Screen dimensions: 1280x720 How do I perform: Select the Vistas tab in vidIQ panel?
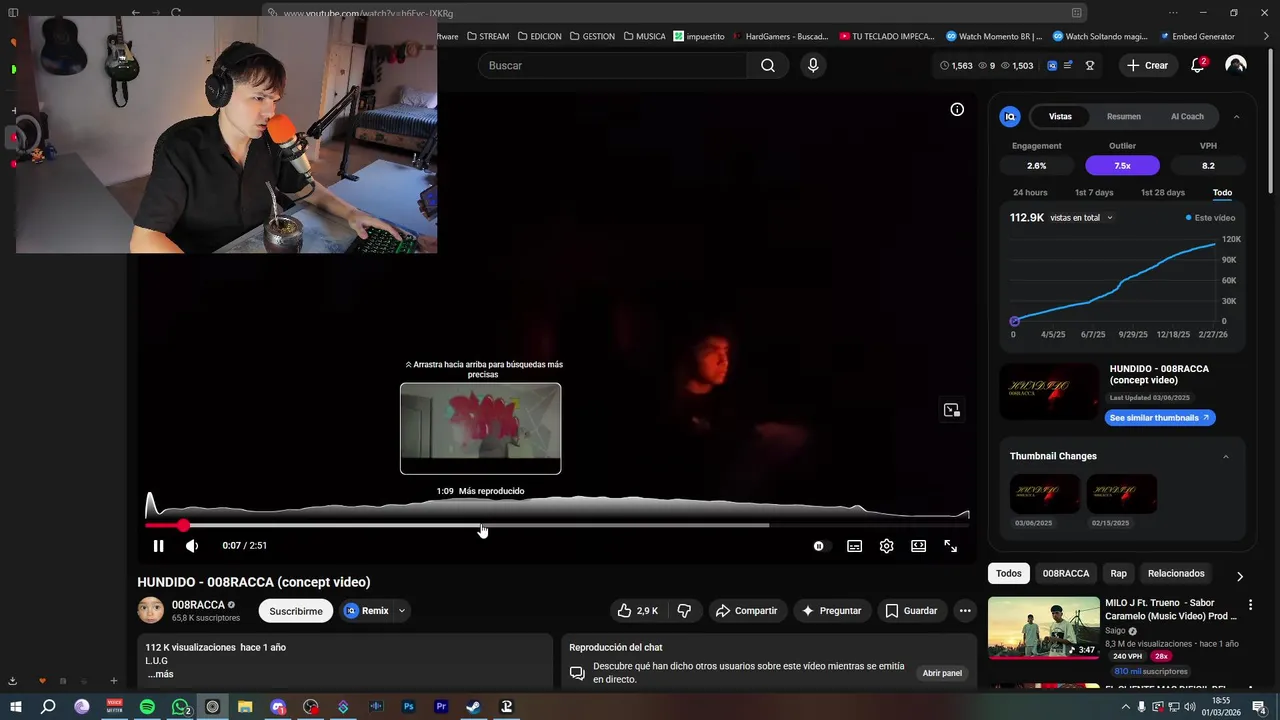point(1060,116)
